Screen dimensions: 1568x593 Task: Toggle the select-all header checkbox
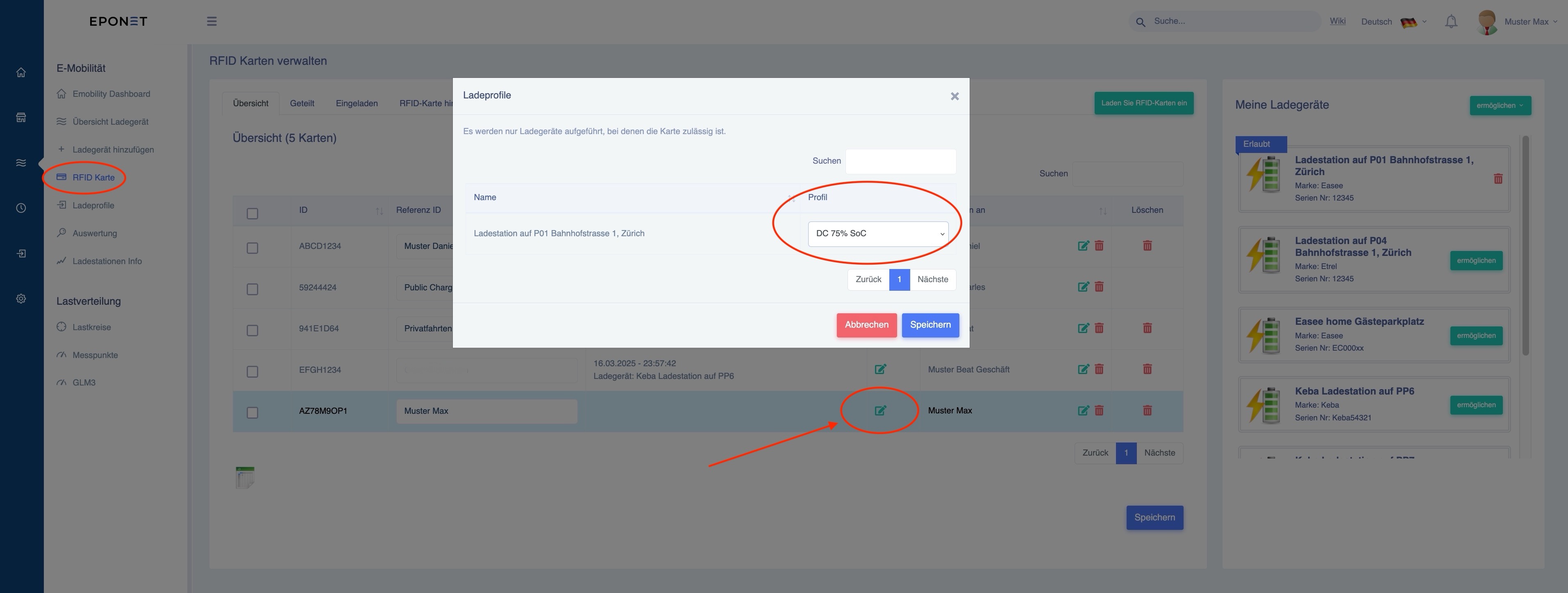pyautogui.click(x=252, y=213)
